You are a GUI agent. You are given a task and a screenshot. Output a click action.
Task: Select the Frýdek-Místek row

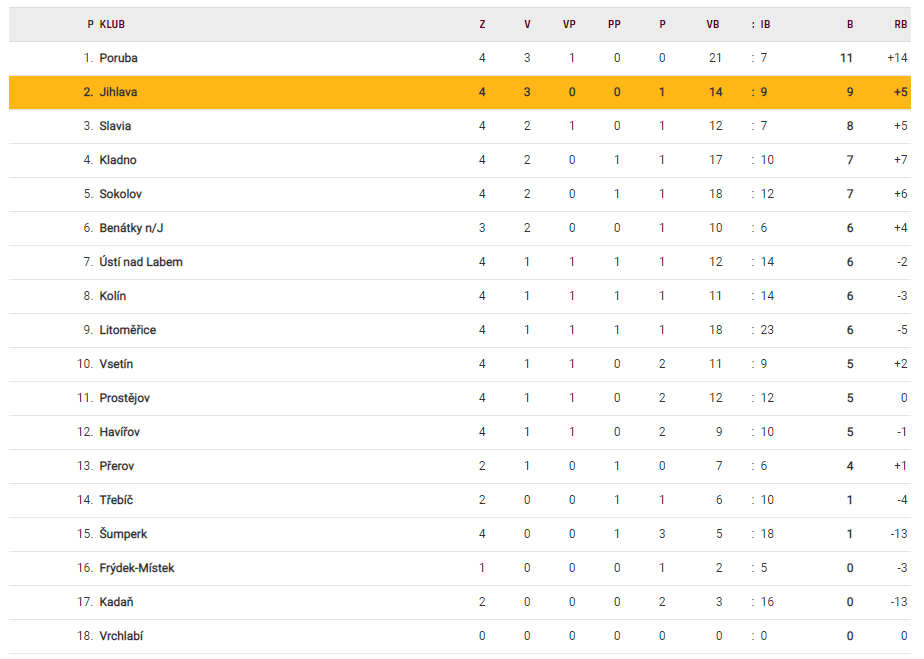[x=460, y=568]
